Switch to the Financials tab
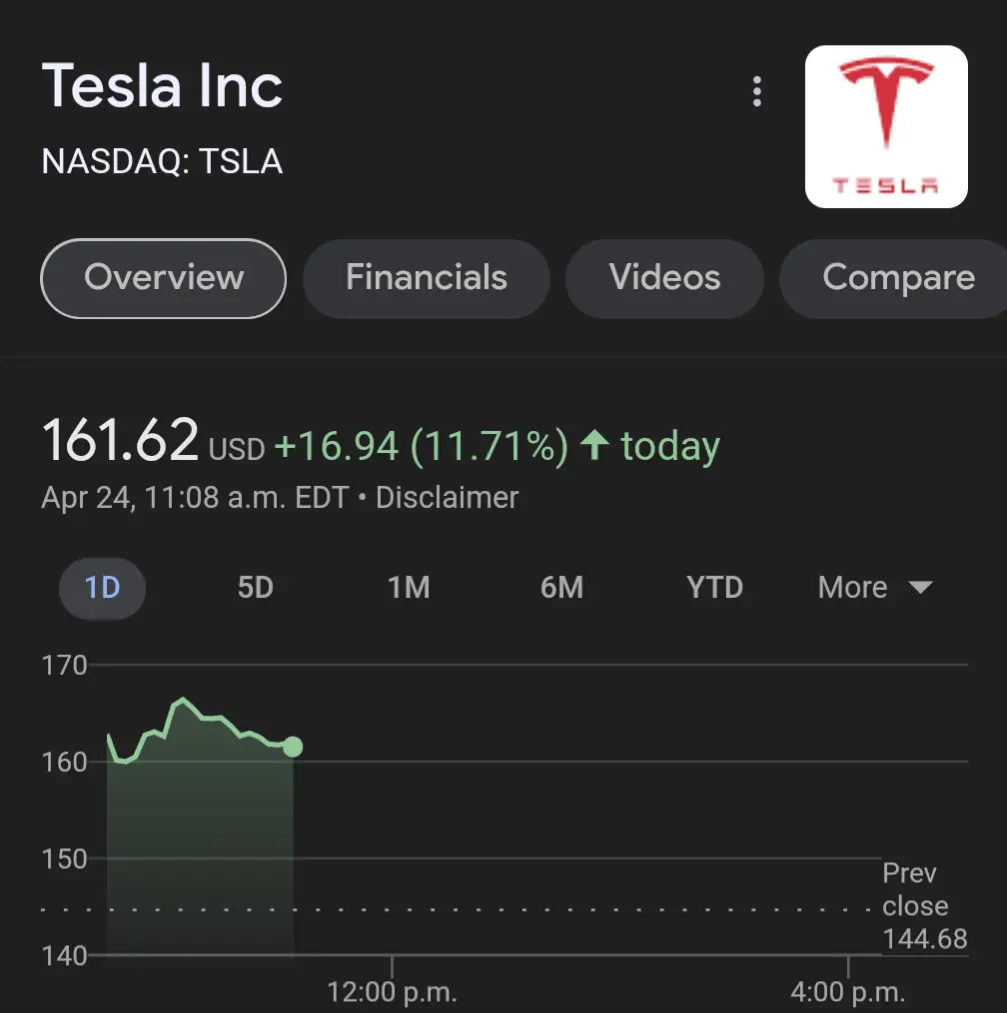Screen dimensions: 1007x1013 426,278
